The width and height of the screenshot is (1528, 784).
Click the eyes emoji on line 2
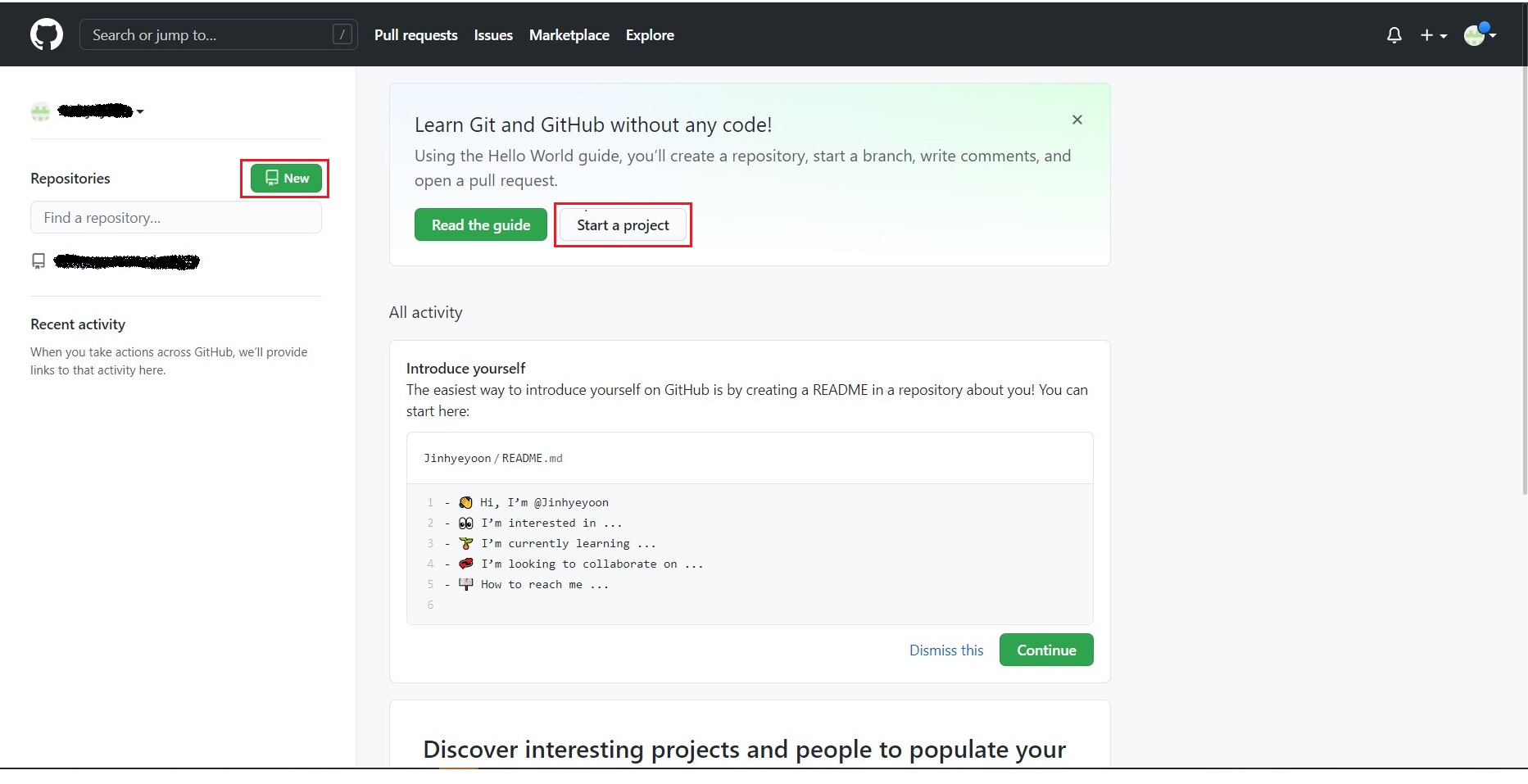(465, 523)
